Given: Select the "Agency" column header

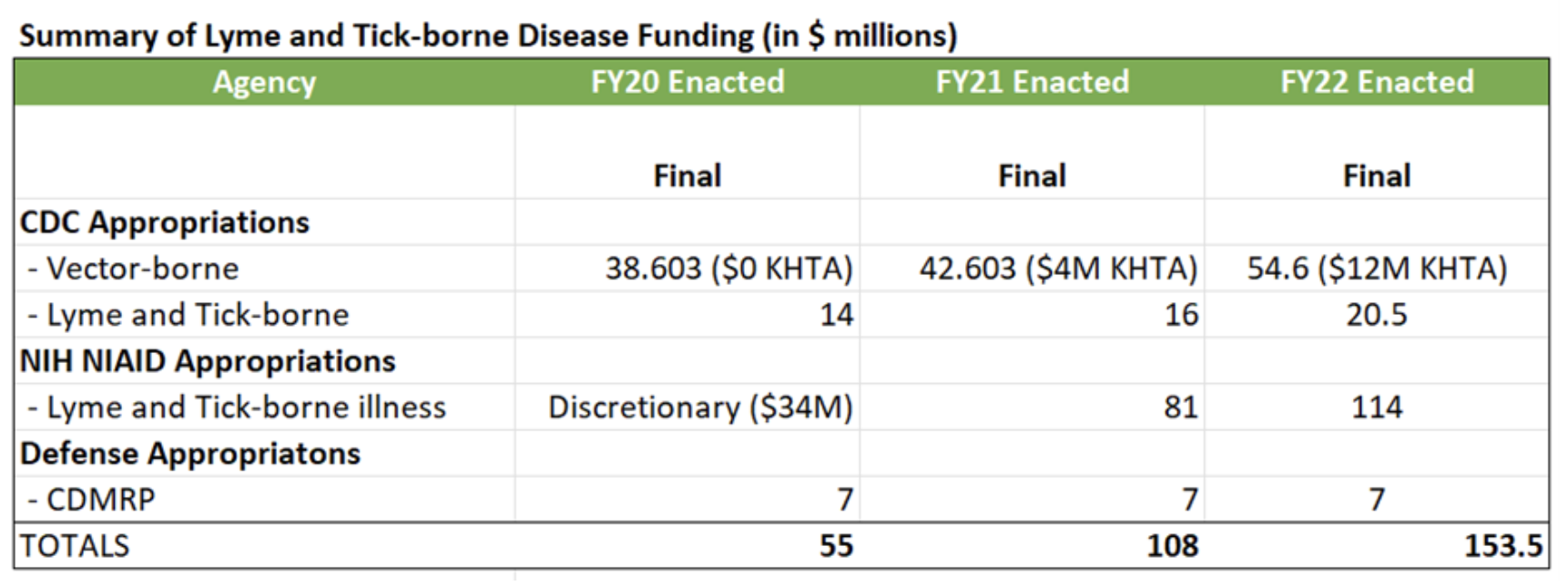Looking at the screenshot, I should [264, 82].
